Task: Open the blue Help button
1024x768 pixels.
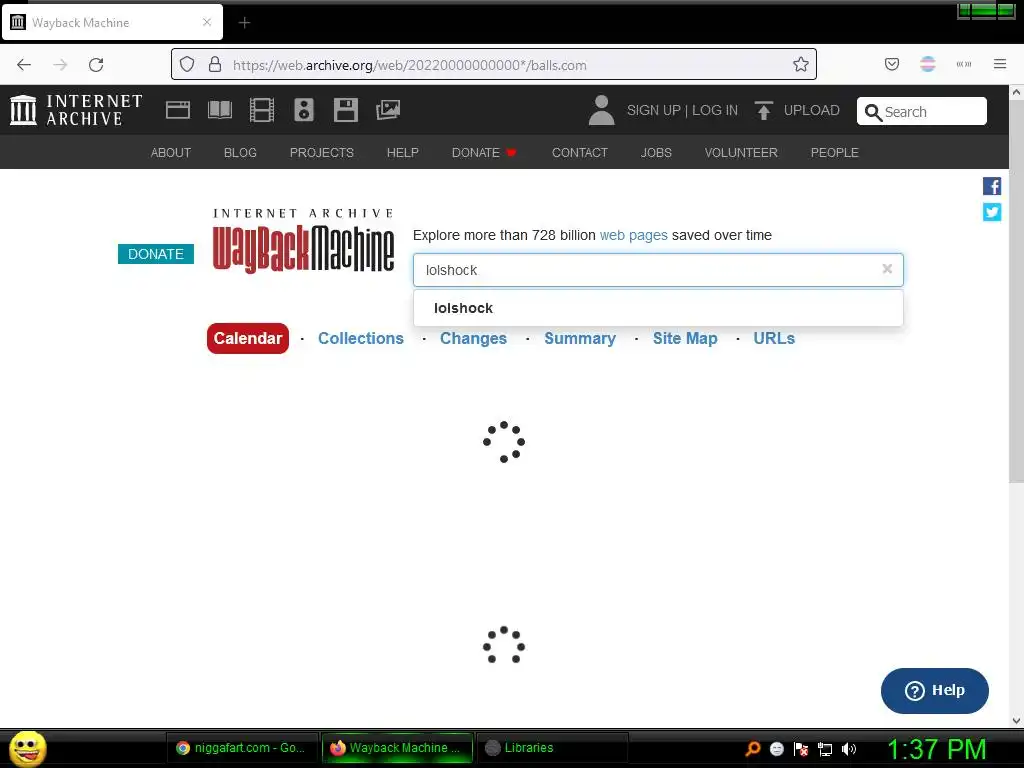Action: point(935,690)
